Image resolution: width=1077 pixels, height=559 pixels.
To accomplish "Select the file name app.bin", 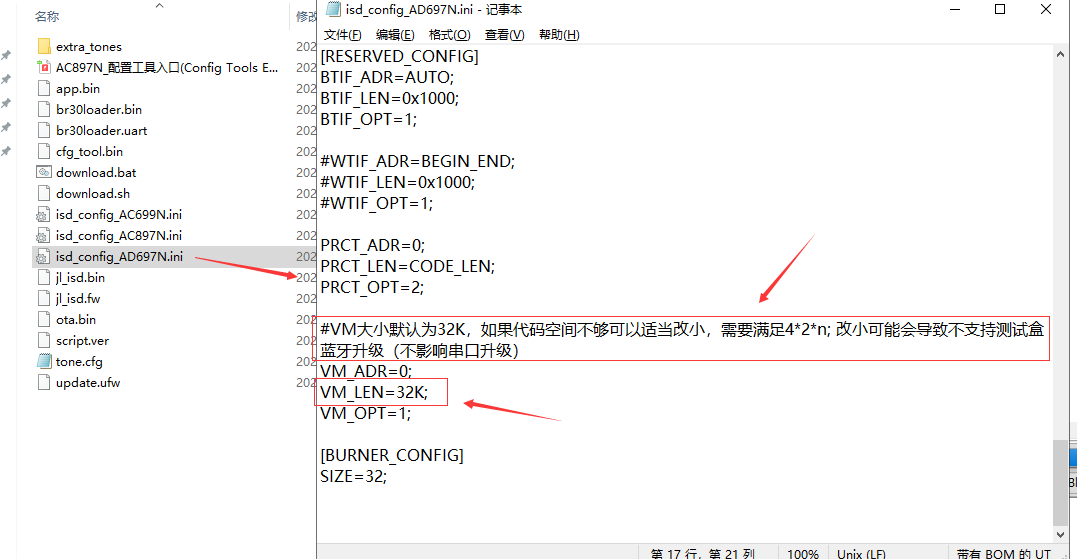I will [78, 89].
